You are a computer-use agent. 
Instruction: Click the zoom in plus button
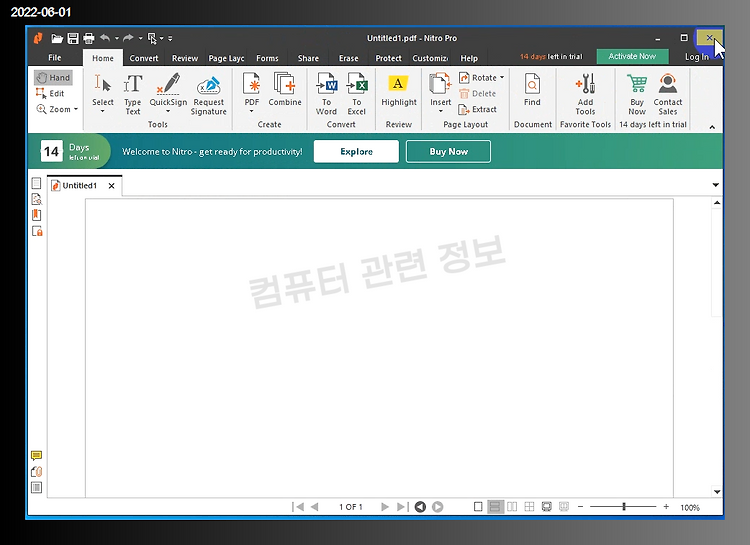[x=666, y=506]
